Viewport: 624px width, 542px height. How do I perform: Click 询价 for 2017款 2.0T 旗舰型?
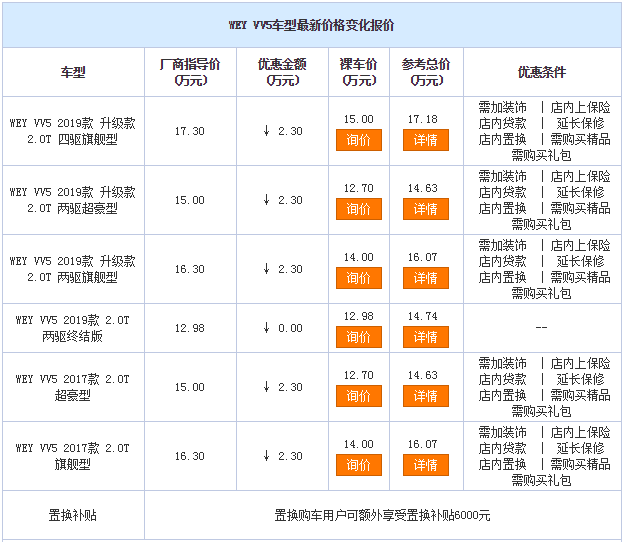(359, 465)
